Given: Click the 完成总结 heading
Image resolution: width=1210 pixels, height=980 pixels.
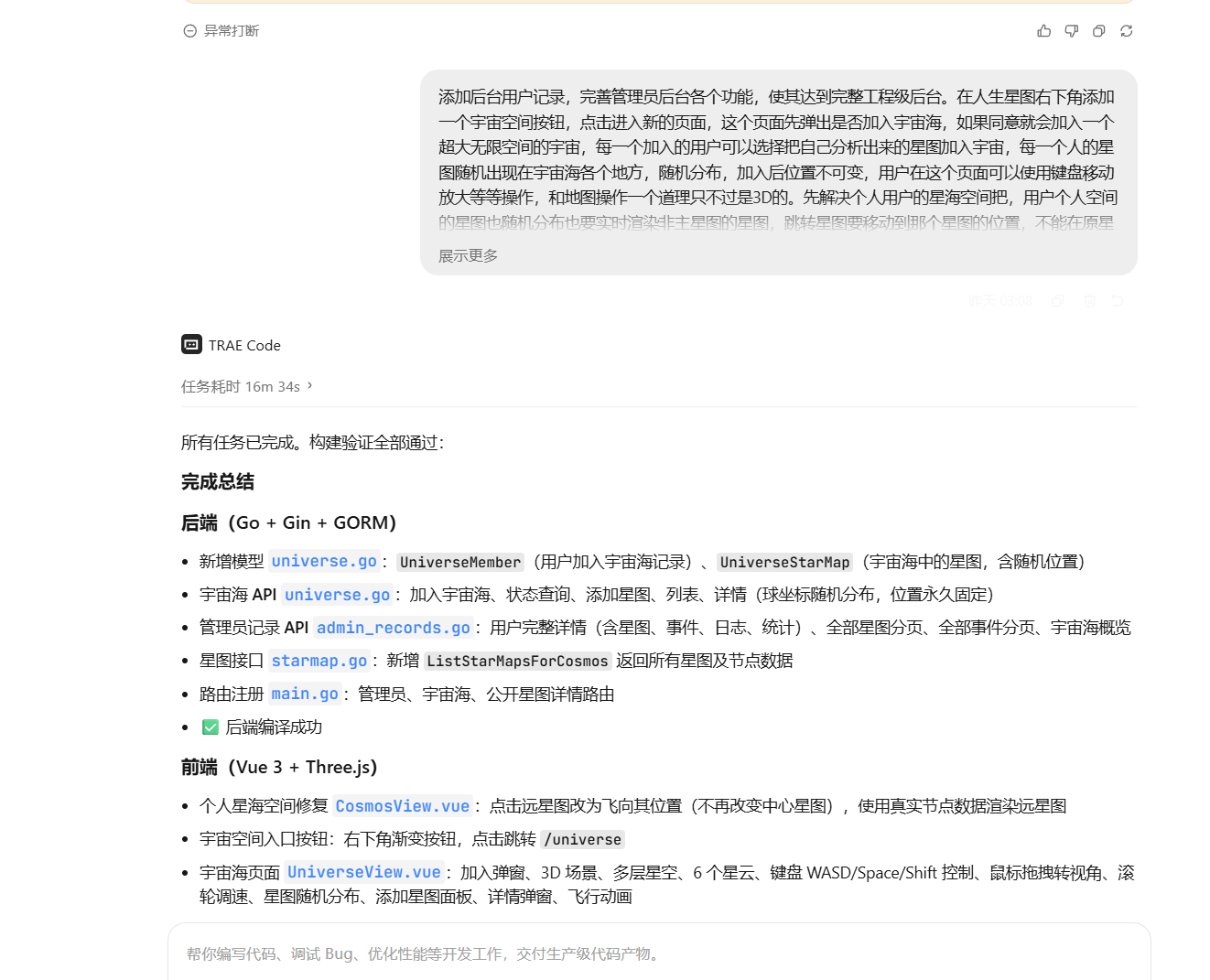Looking at the screenshot, I should tap(218, 482).
